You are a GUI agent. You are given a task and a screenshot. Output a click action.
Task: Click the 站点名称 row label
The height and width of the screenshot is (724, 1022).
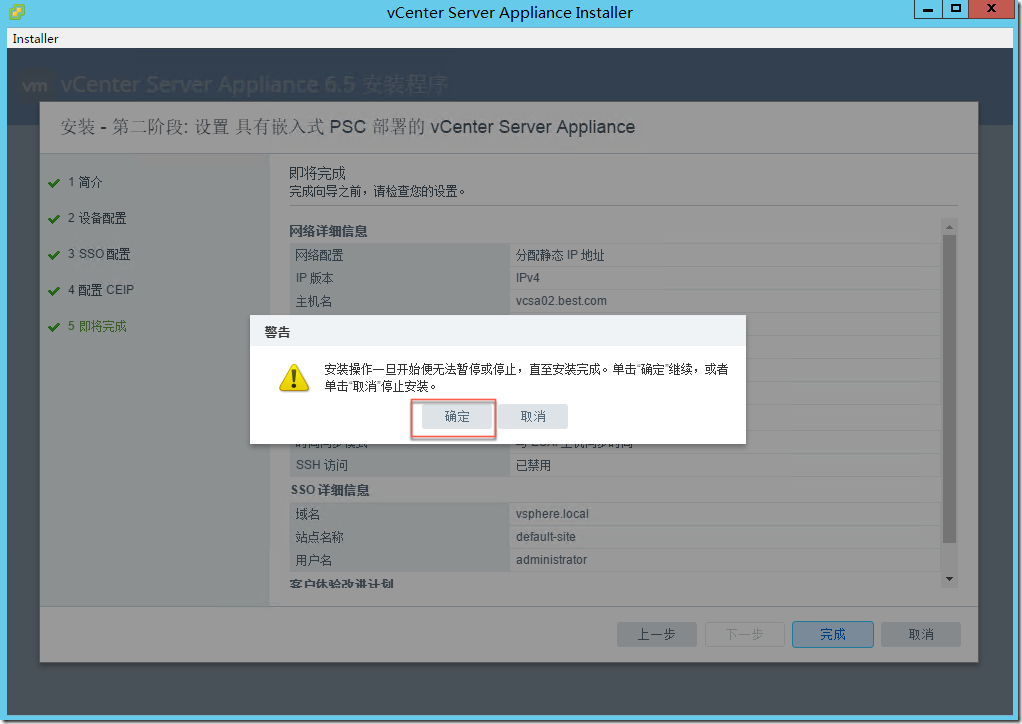[319, 537]
